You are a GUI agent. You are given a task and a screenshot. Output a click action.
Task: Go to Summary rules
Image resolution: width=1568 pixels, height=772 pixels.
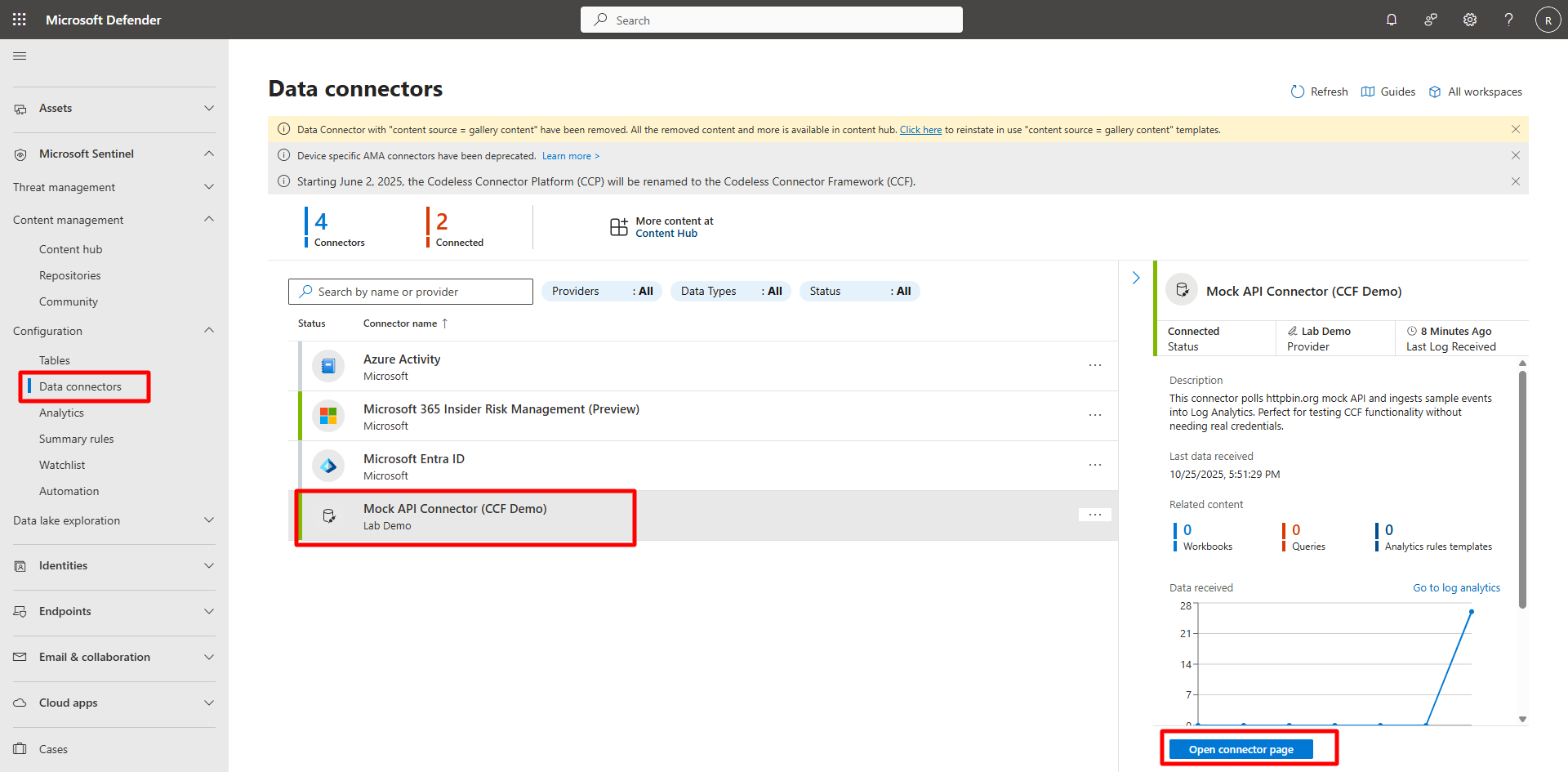(77, 439)
